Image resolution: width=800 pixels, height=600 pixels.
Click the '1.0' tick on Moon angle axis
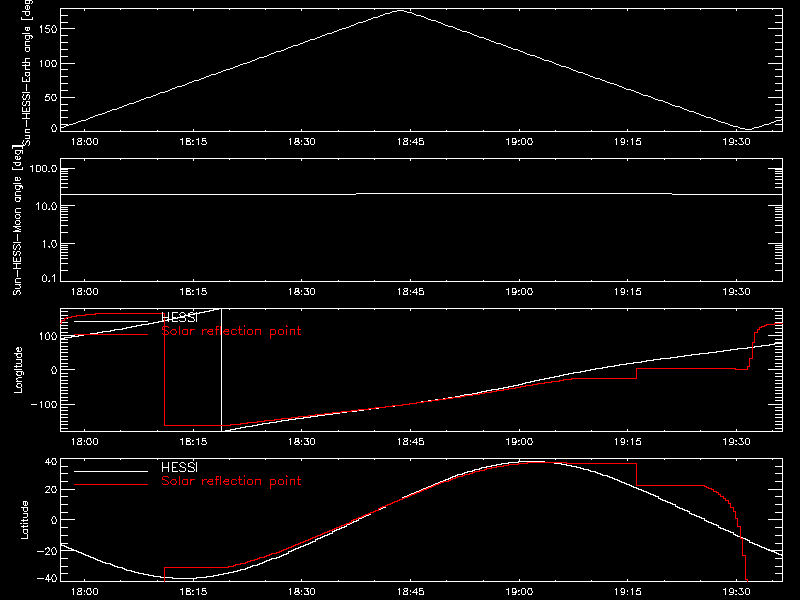click(49, 244)
